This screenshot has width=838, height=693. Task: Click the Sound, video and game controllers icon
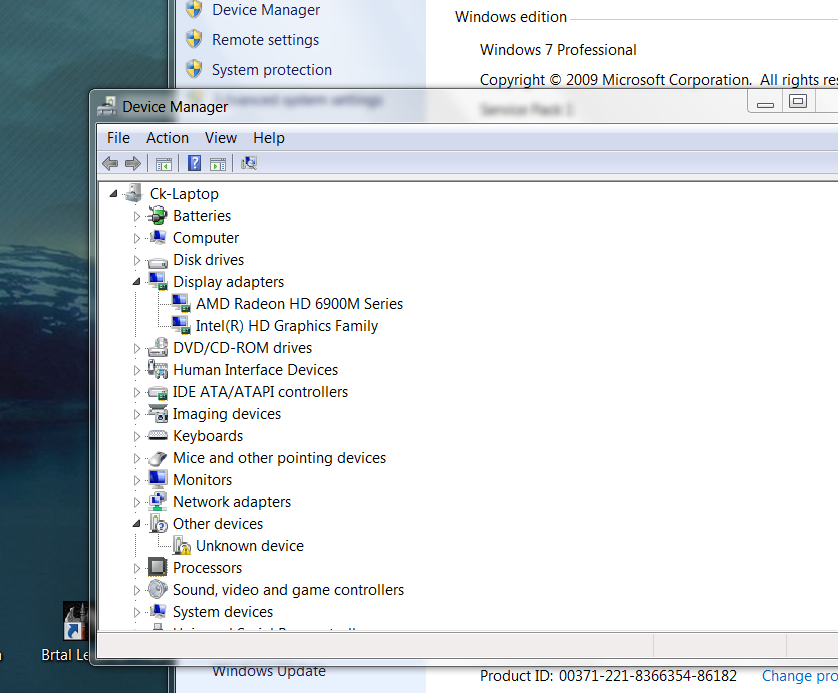pyautogui.click(x=158, y=589)
